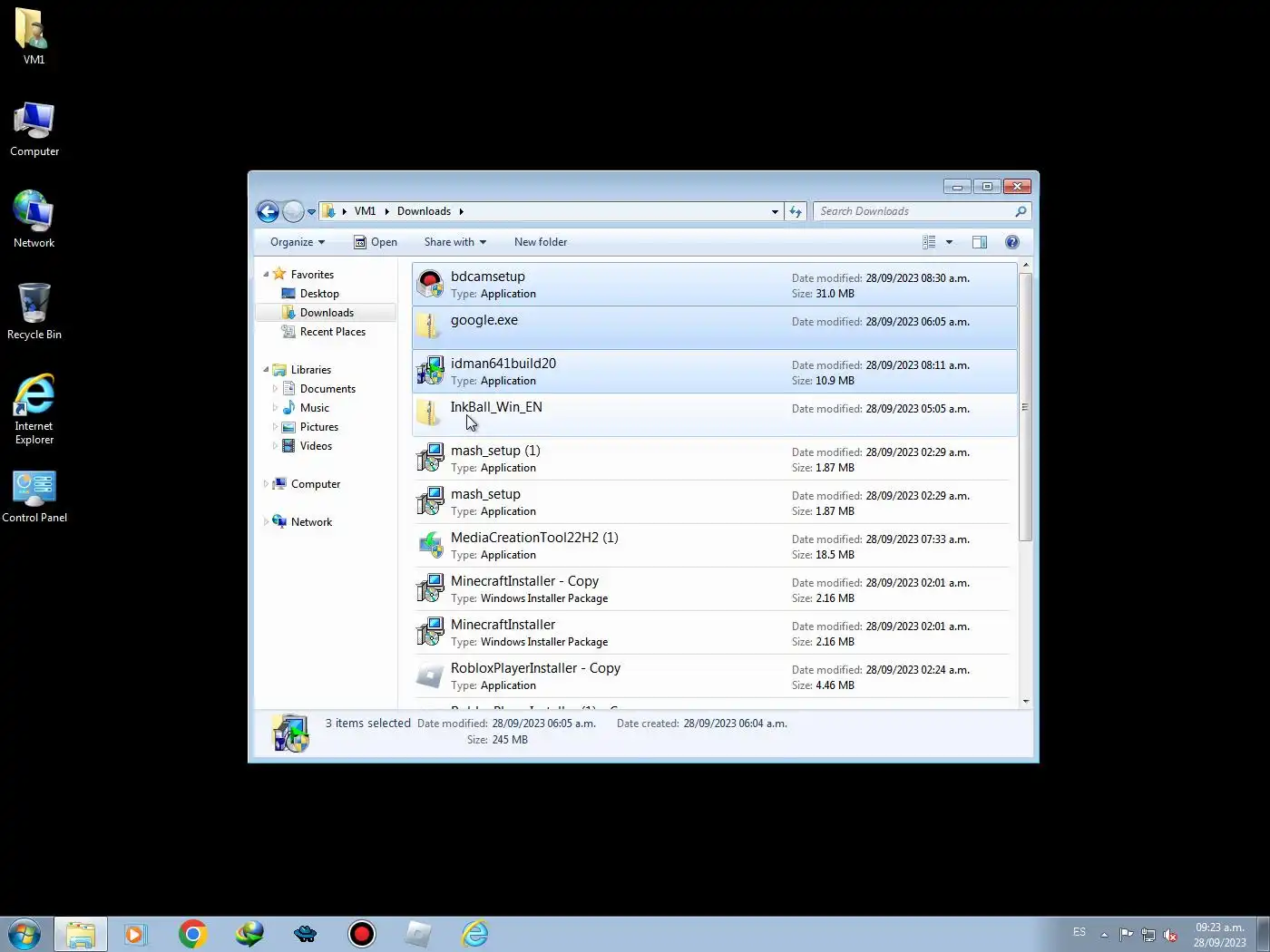This screenshot has width=1270, height=952.
Task: Click the forward navigation arrow
Action: (x=293, y=211)
